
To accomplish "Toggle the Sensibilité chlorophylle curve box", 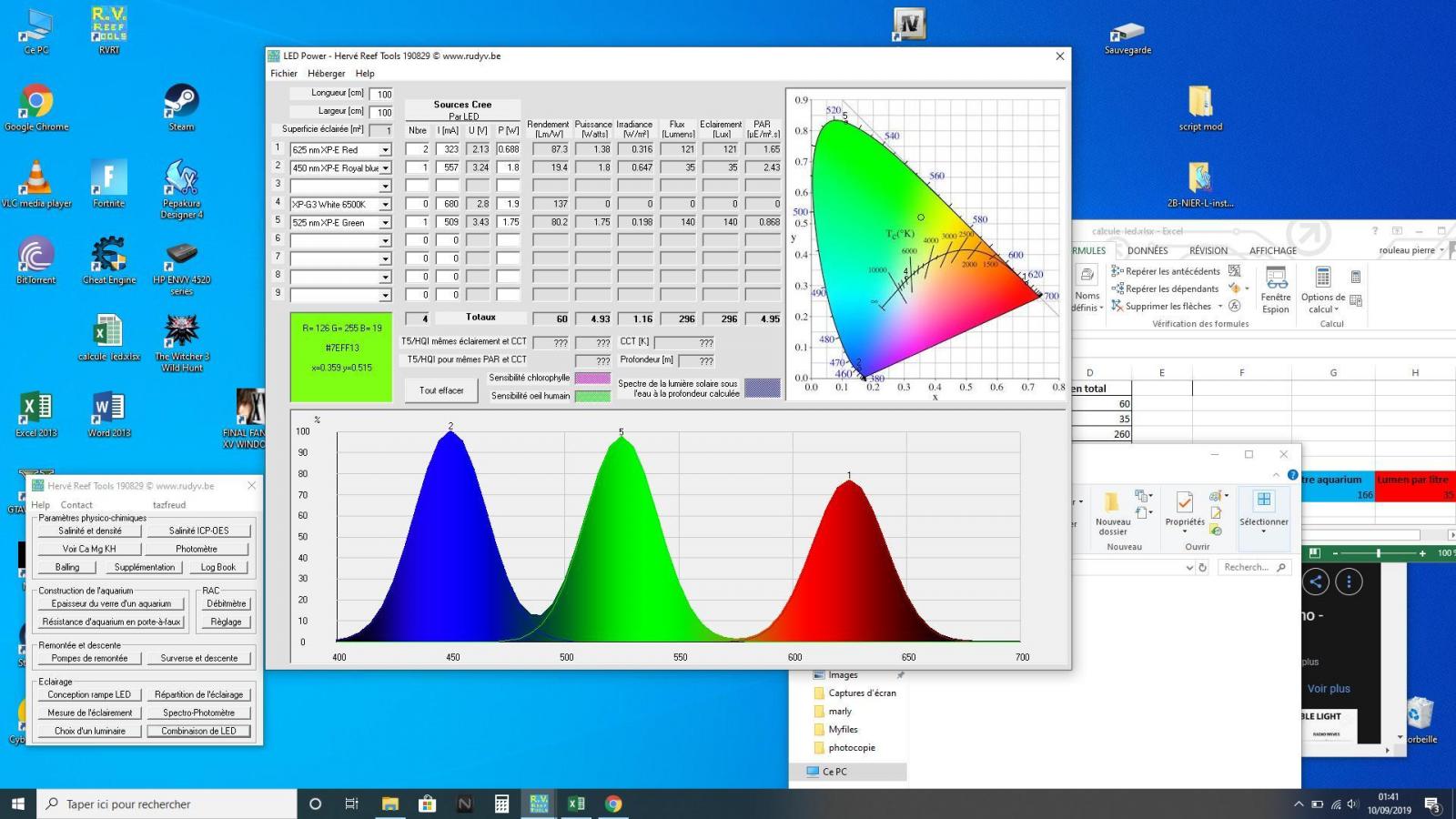I will (x=592, y=378).
